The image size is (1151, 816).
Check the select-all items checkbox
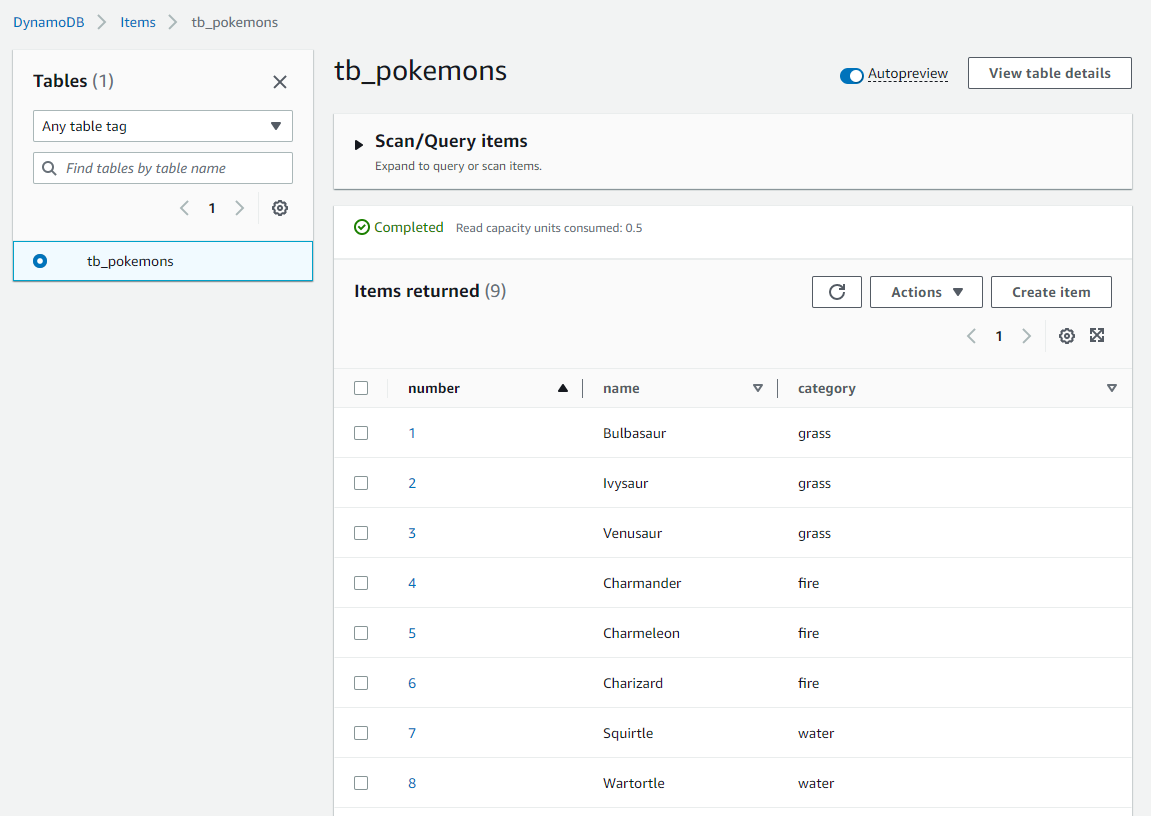click(x=361, y=388)
